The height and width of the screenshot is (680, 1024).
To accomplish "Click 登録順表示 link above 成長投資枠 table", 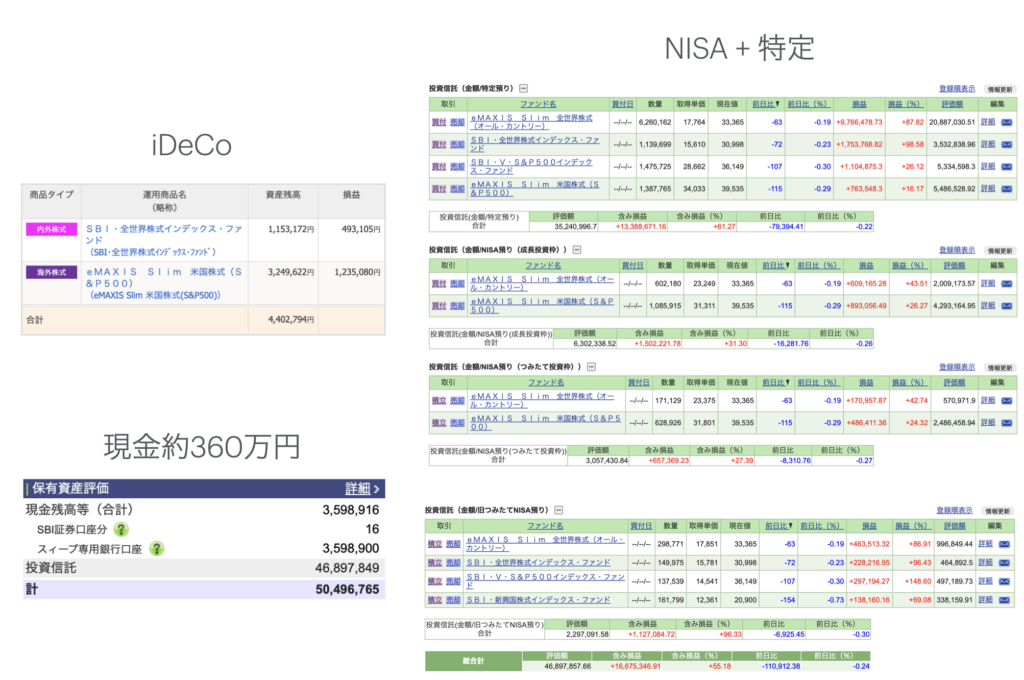I will tap(958, 250).
